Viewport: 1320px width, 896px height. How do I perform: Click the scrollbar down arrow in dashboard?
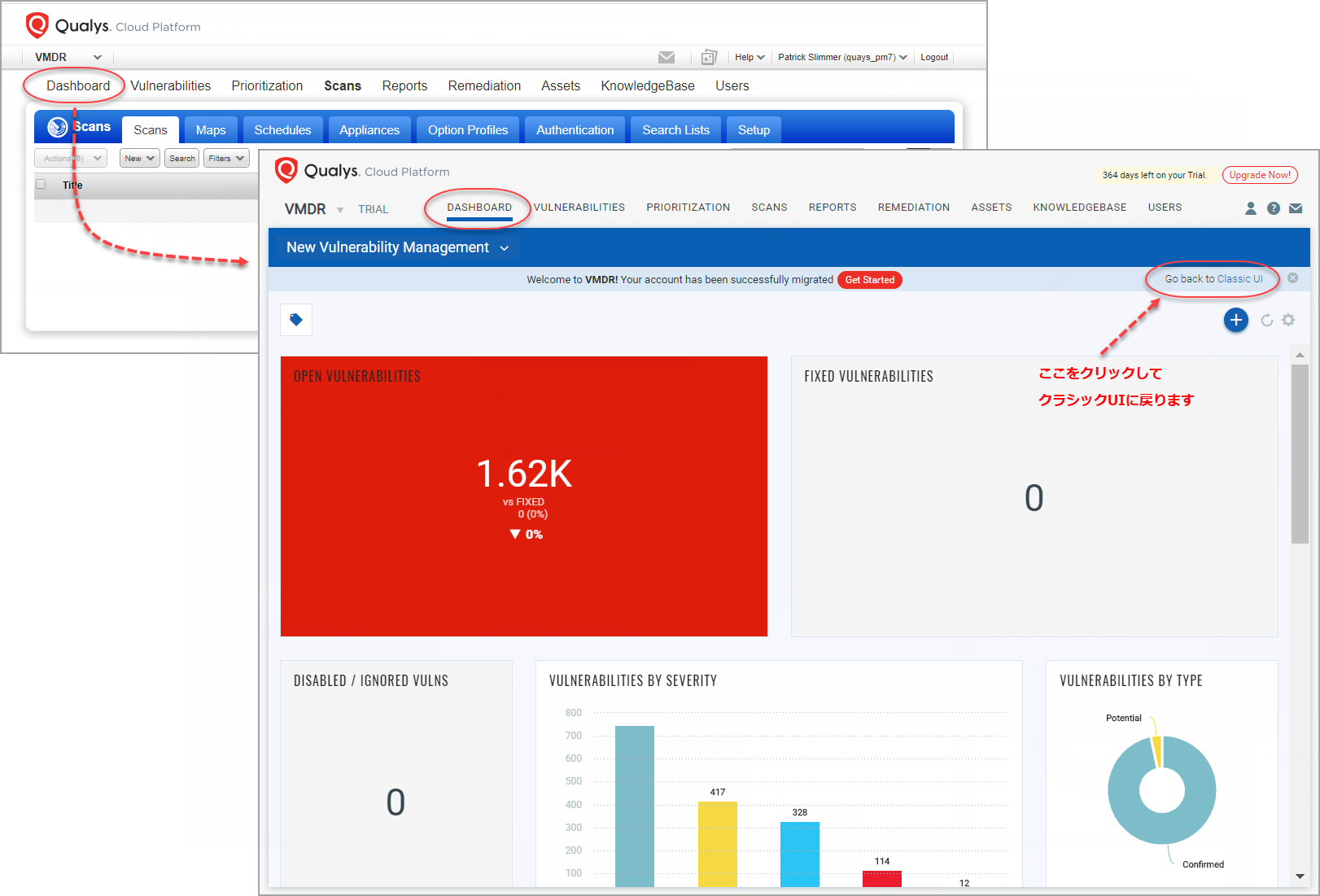(1300, 876)
